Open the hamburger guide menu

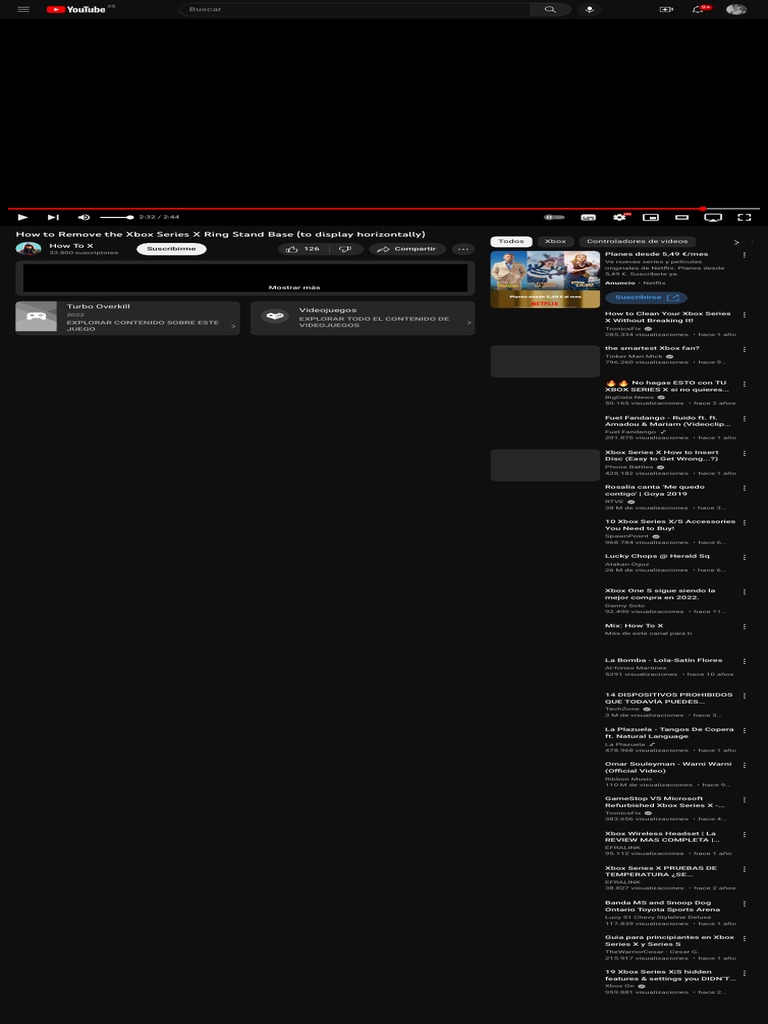[x=24, y=9]
